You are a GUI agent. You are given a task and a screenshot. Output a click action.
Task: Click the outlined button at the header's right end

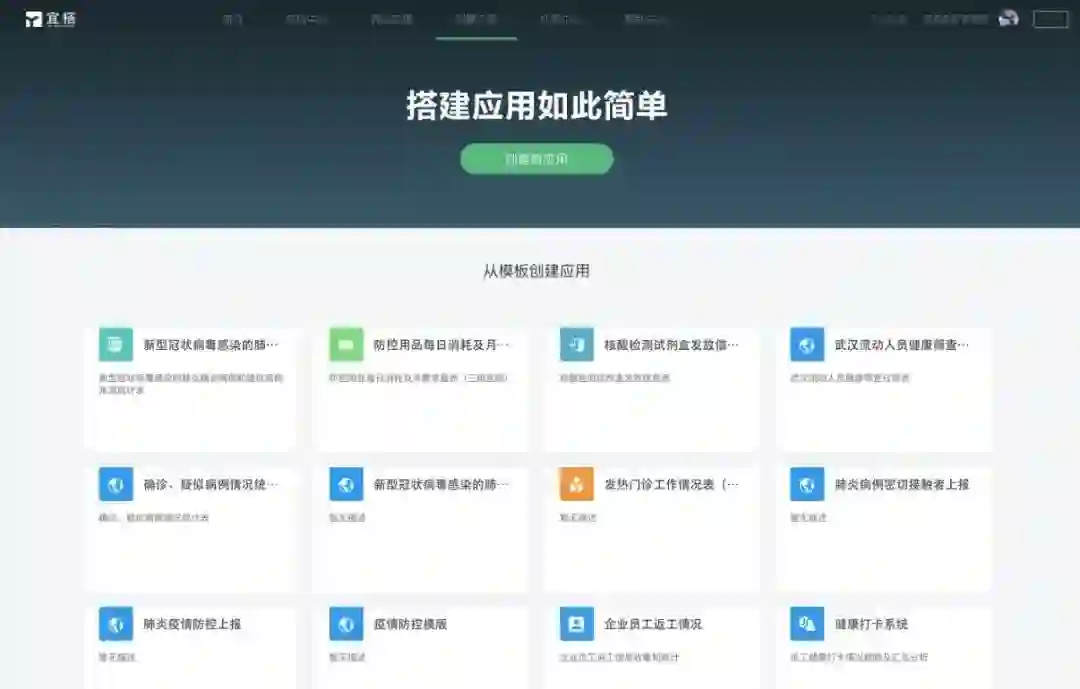[x=1050, y=19]
